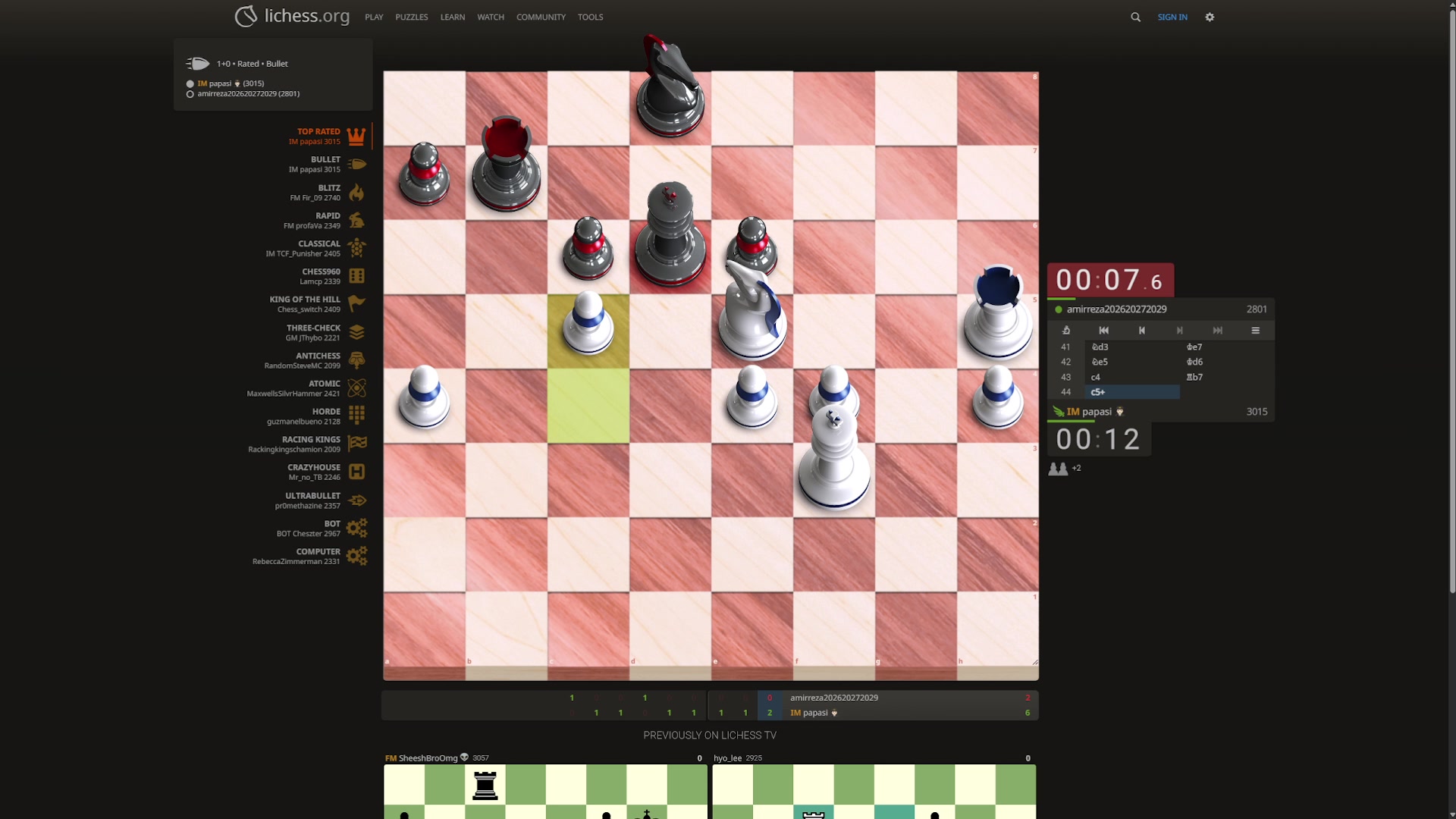The height and width of the screenshot is (819, 1456).
Task: Open the analysis board microscope icon
Action: pyautogui.click(x=1066, y=331)
